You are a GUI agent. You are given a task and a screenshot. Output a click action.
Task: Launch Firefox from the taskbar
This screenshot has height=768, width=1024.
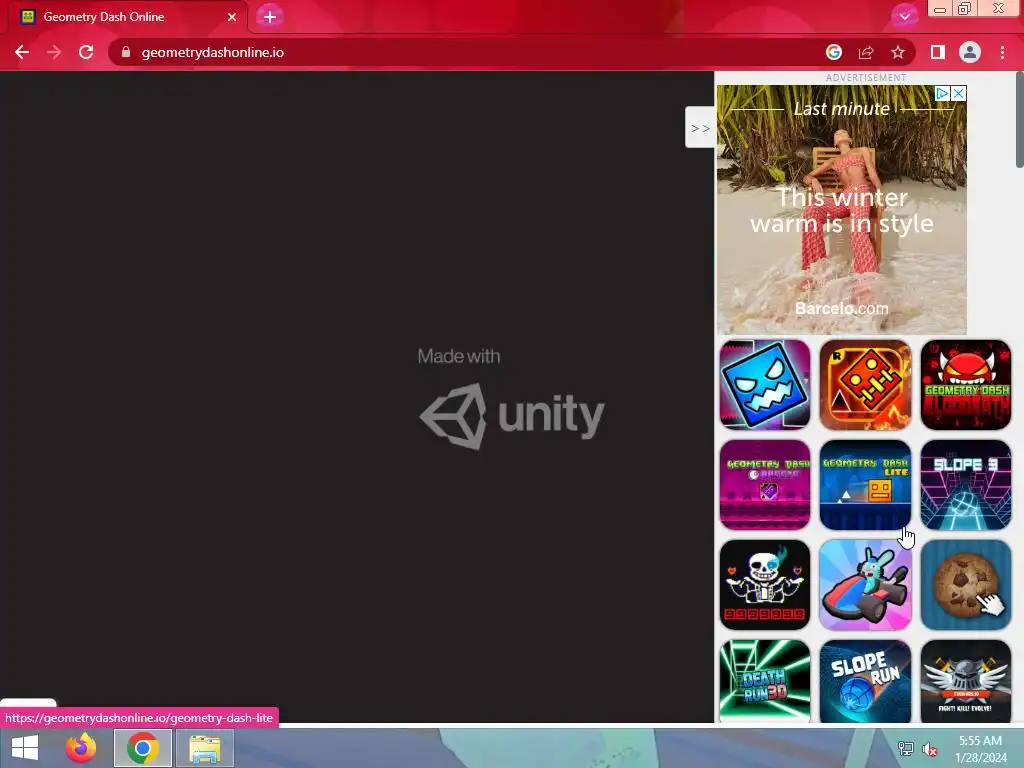coord(80,748)
